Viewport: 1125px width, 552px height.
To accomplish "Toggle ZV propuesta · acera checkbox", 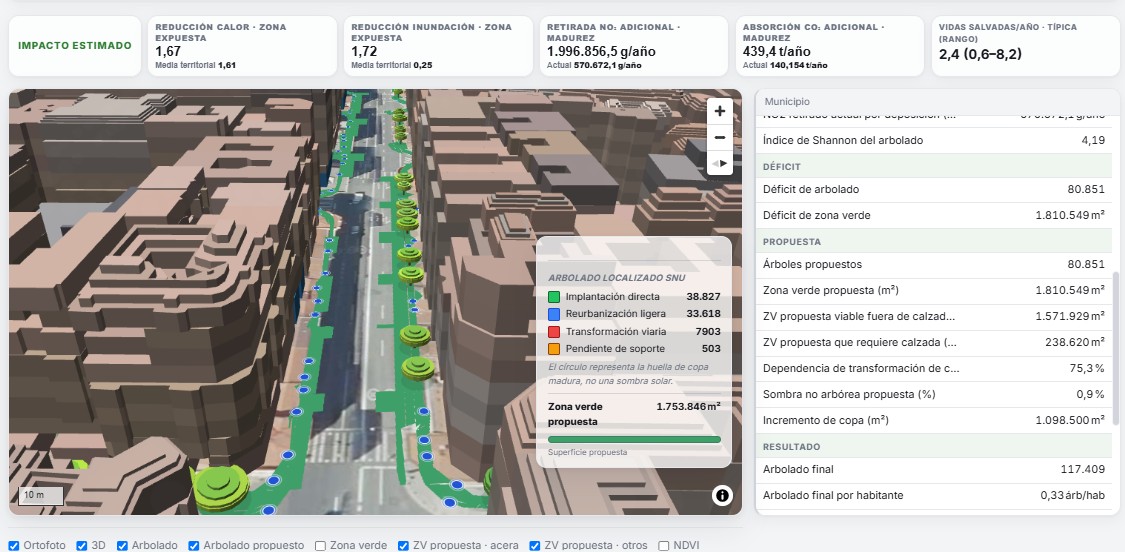I will [x=403, y=546].
